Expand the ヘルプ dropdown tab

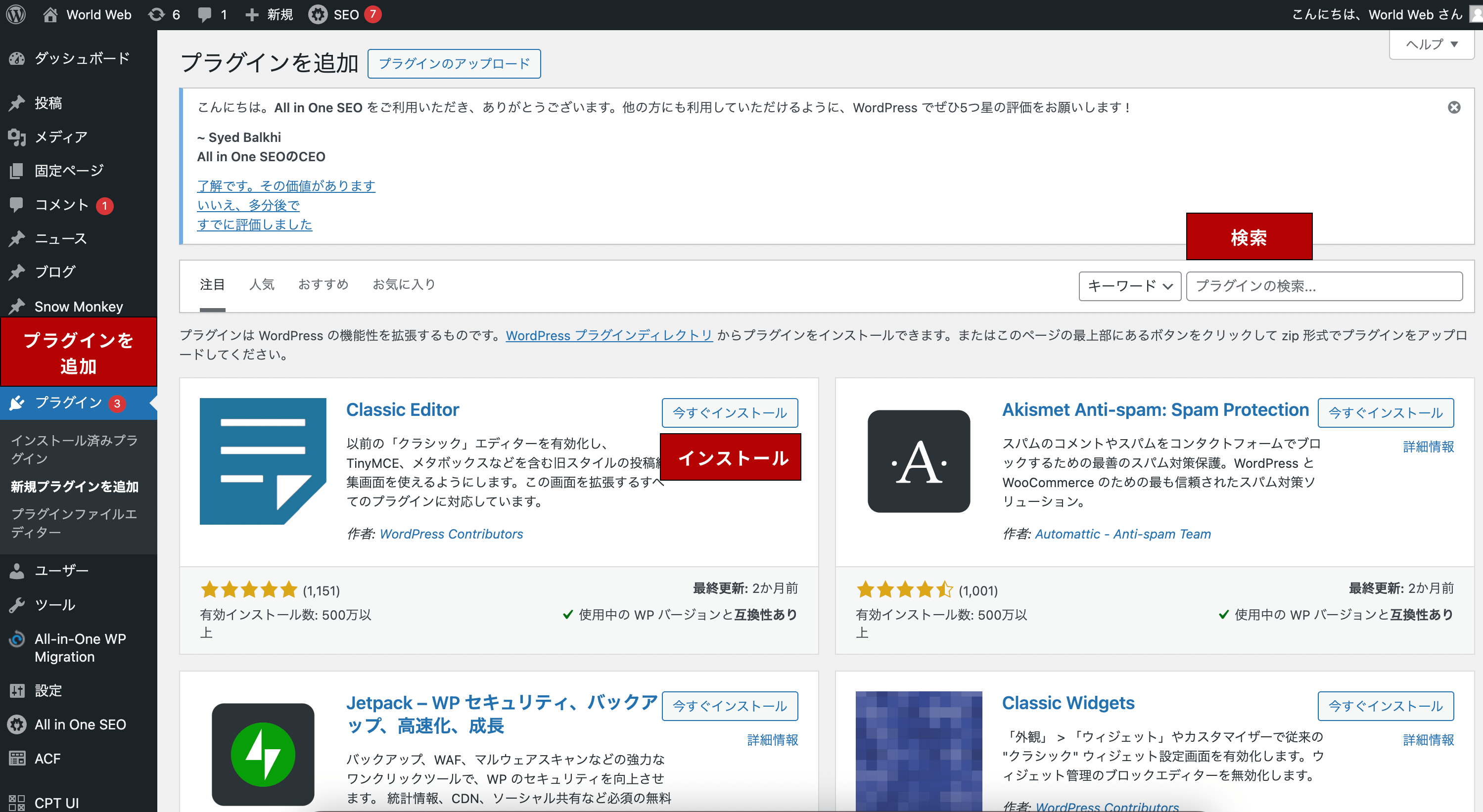click(x=1432, y=45)
